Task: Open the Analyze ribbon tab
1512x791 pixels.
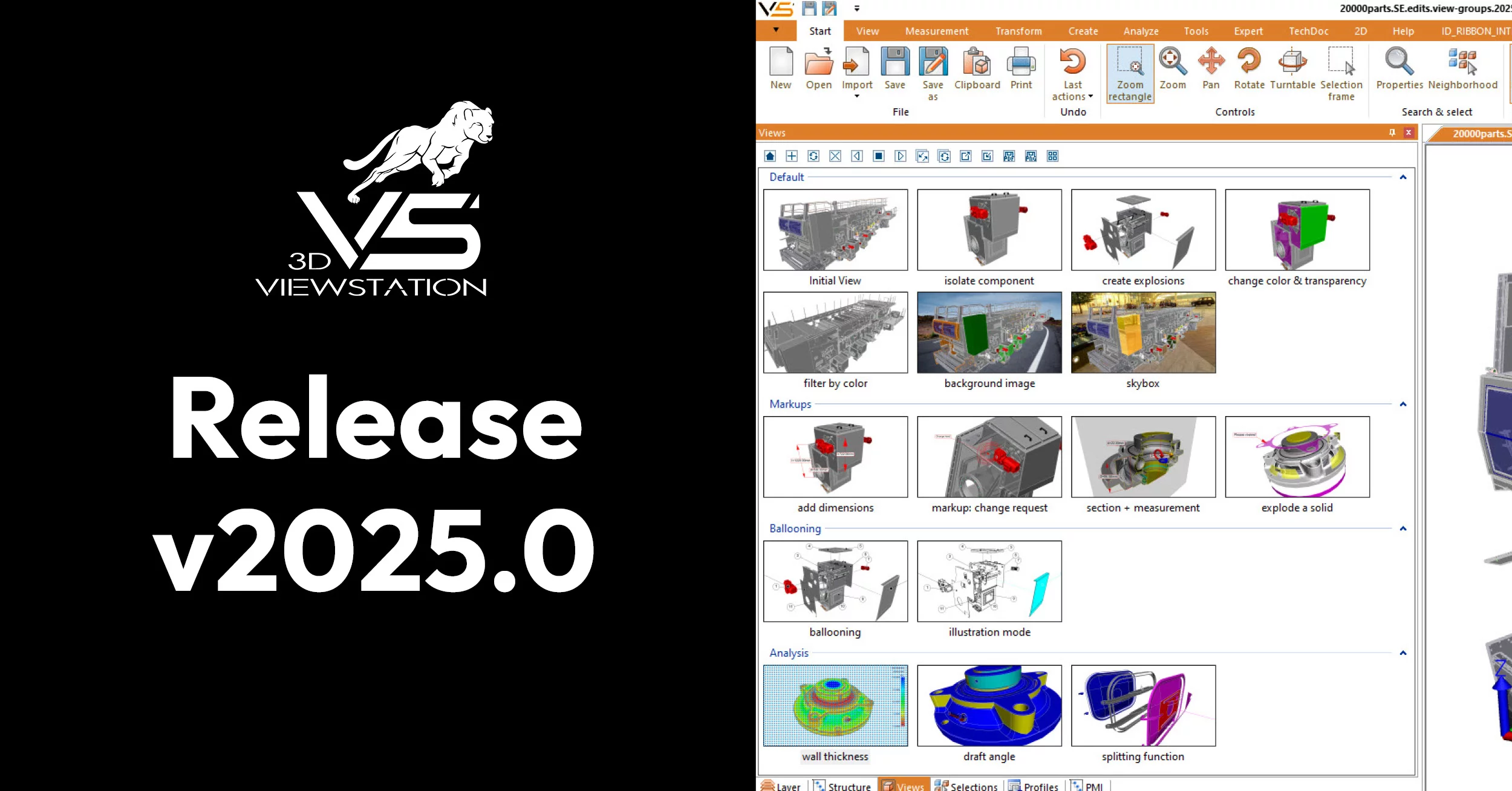Action: (x=1140, y=31)
